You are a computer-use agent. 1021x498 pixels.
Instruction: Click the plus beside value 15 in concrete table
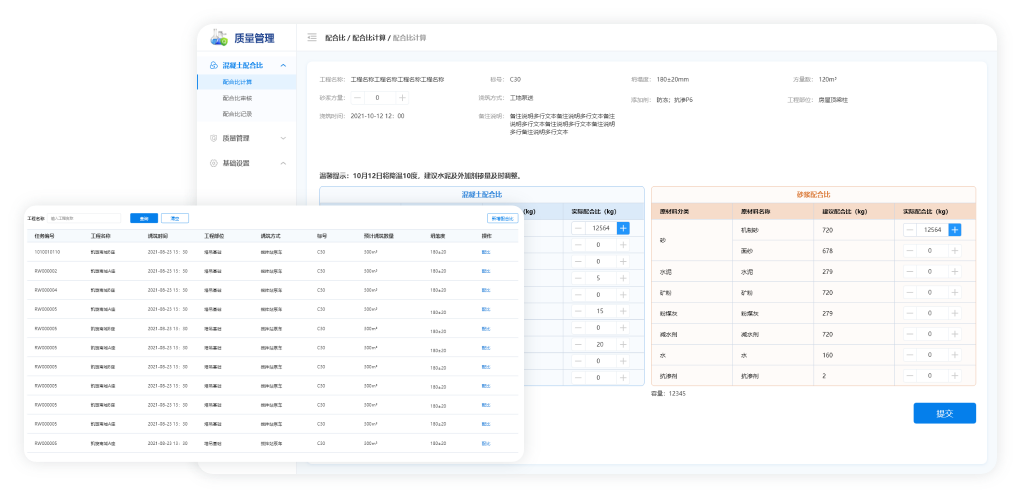(x=623, y=311)
